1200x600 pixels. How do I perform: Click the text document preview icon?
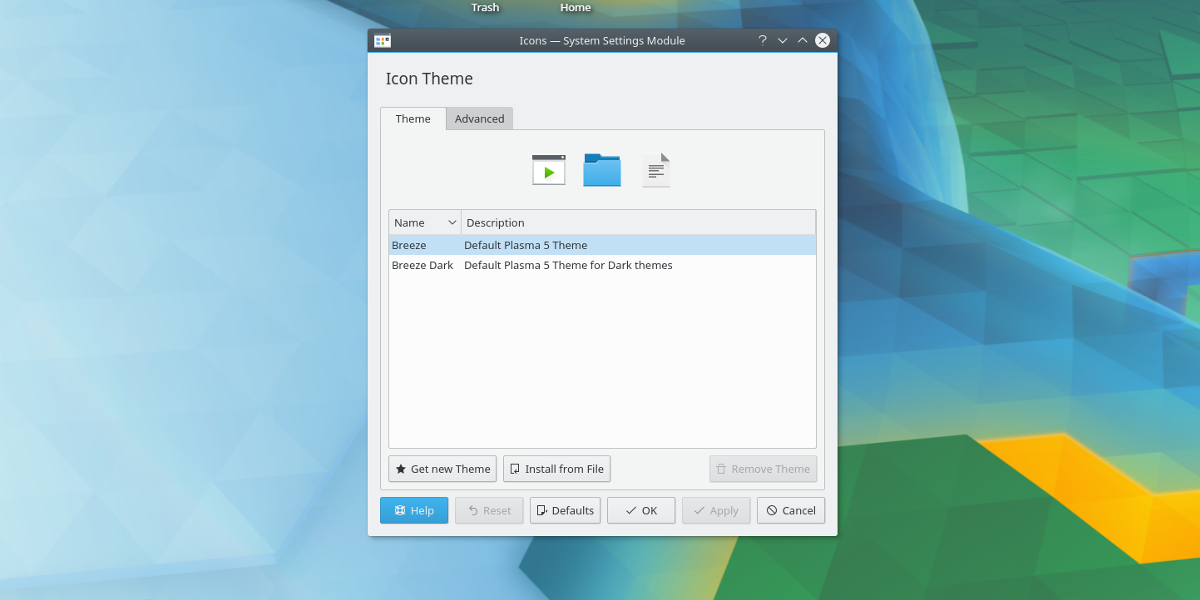pyautogui.click(x=656, y=170)
